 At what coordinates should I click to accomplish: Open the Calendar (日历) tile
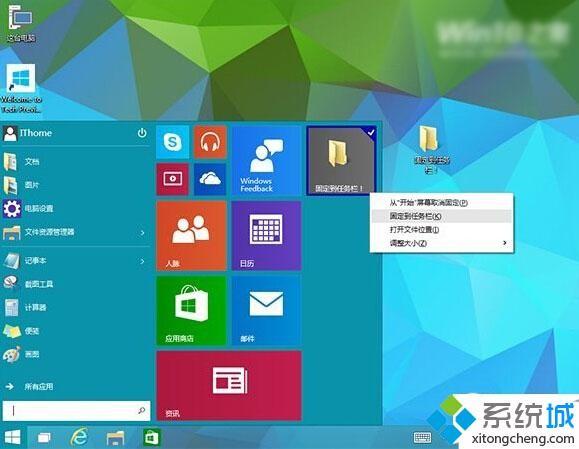coord(266,236)
